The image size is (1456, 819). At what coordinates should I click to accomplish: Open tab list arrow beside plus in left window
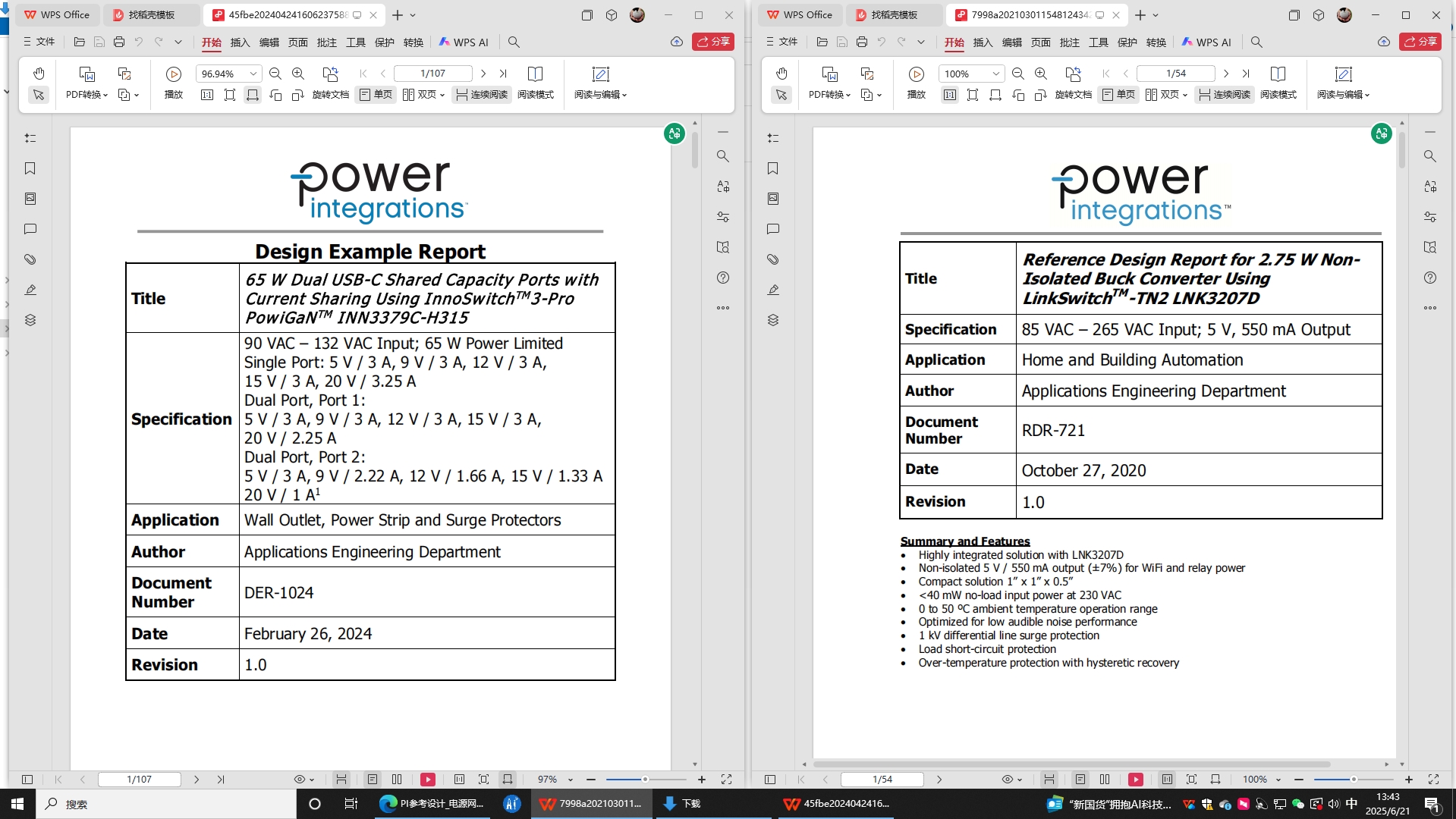413,15
